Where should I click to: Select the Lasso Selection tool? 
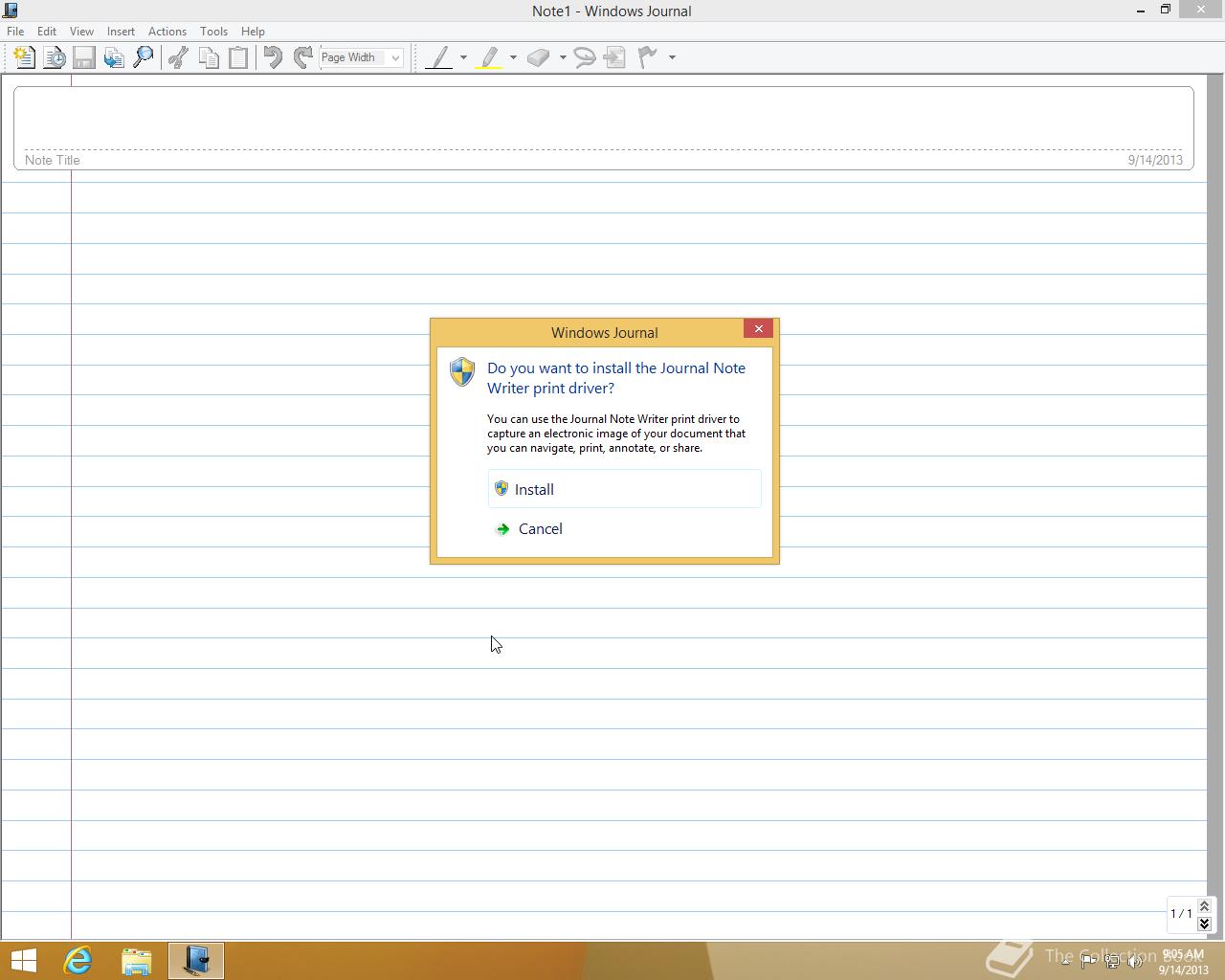[585, 57]
